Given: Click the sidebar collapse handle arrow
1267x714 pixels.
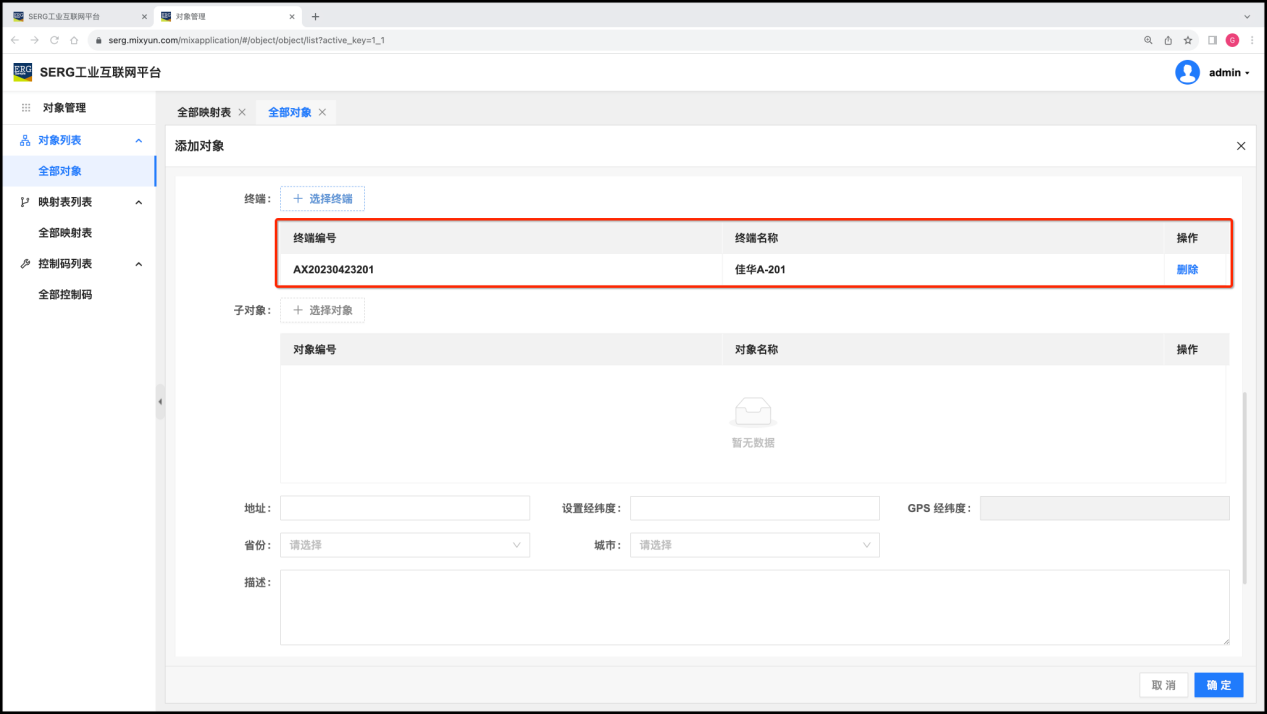Looking at the screenshot, I should coord(160,401).
